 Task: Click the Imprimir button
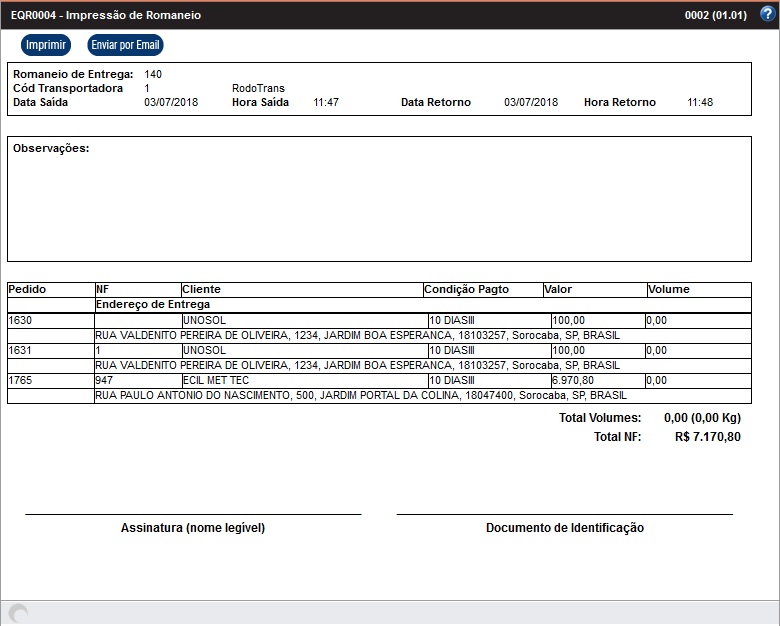[46, 45]
